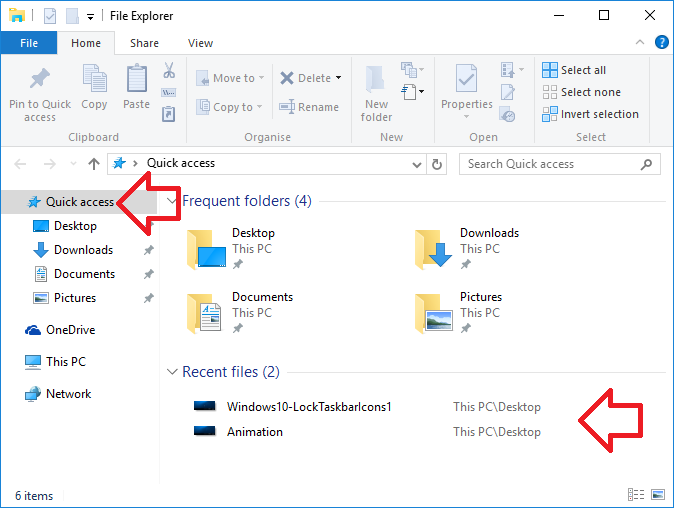Viewport: 674px width, 508px height.
Task: Select the Windows10-LockTaskbarIcons1 recent file
Action: tap(309, 407)
